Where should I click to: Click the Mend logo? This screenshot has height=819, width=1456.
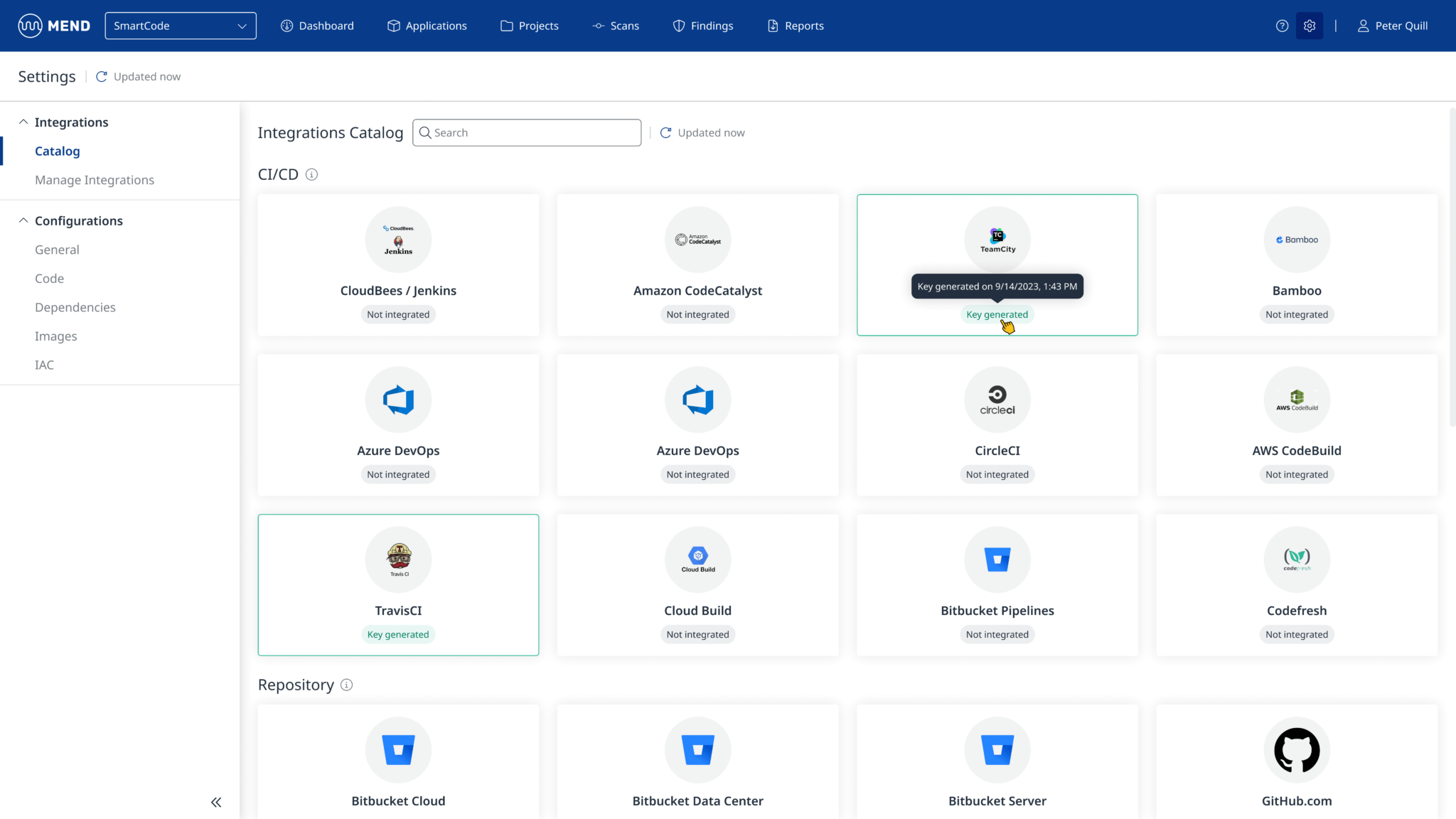[x=54, y=26]
